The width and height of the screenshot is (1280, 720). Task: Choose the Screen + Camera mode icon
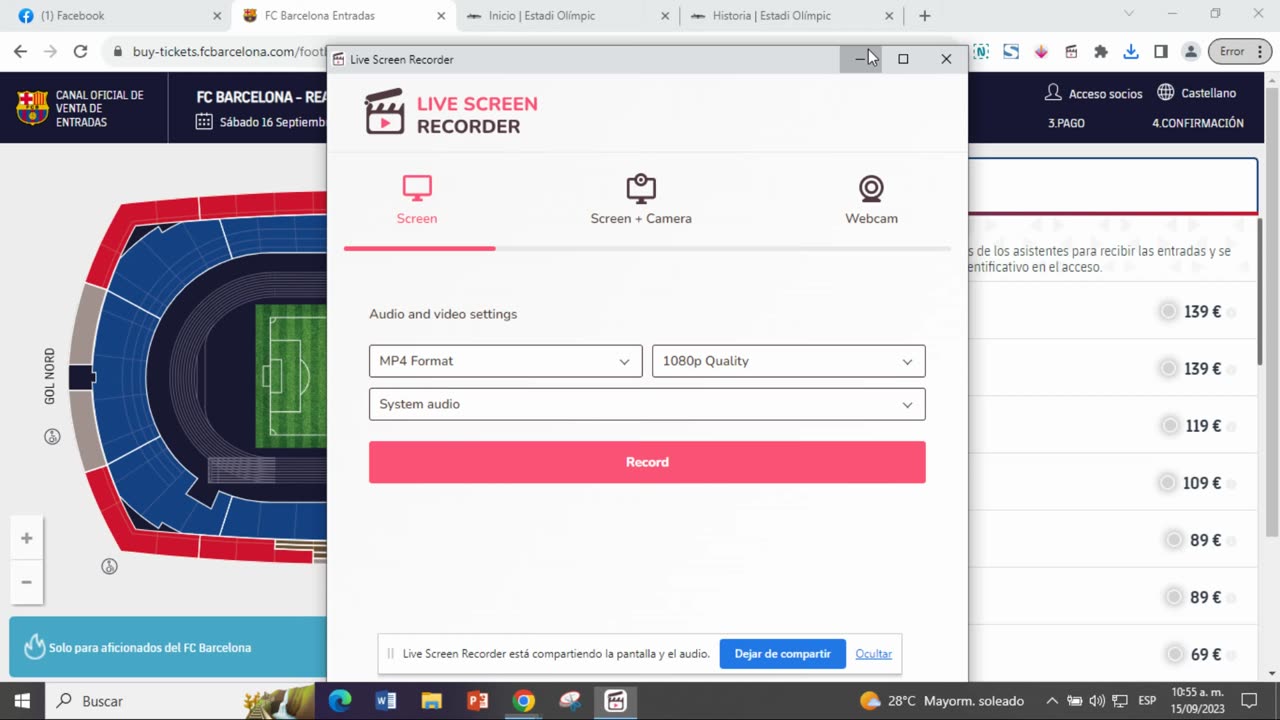tap(641, 188)
